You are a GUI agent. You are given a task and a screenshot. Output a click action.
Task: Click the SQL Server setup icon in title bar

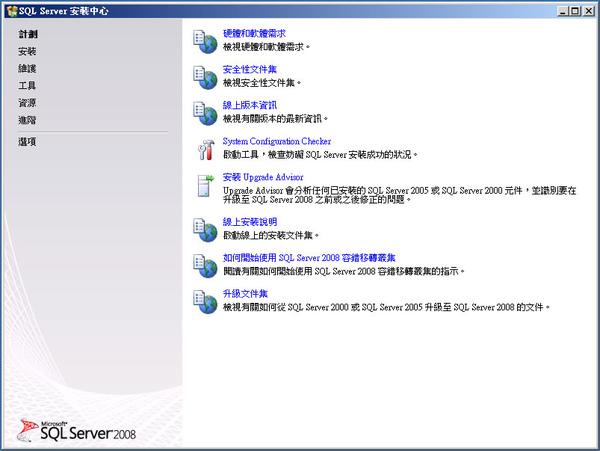[x=12, y=11]
